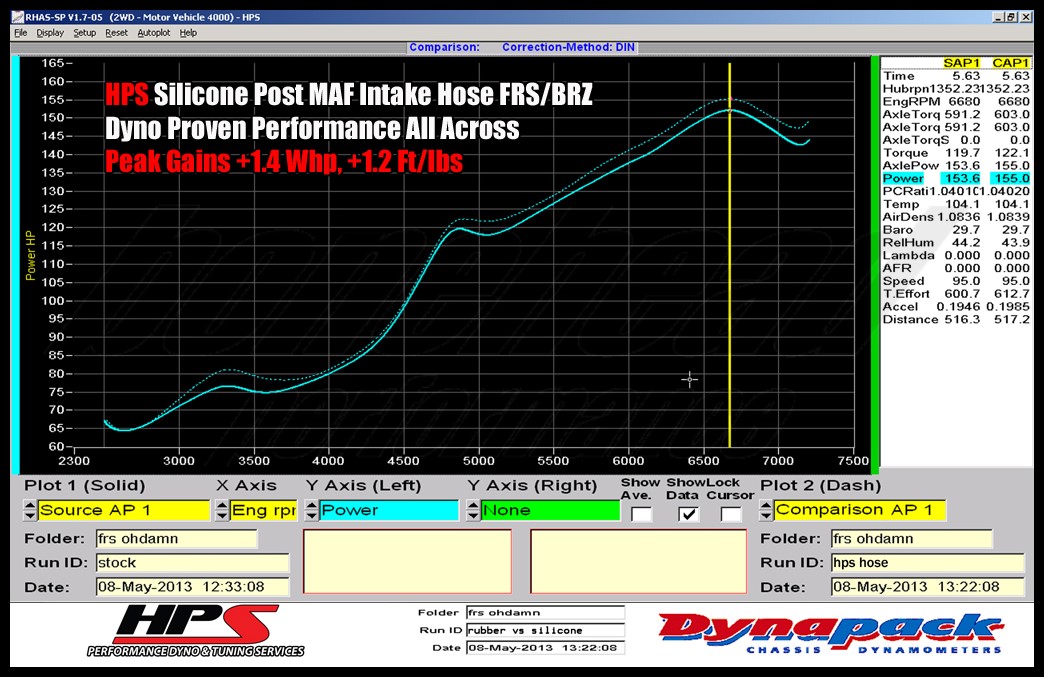Click Plot 2 Folder field 'frs ohdamn'

pyautogui.click(x=912, y=539)
